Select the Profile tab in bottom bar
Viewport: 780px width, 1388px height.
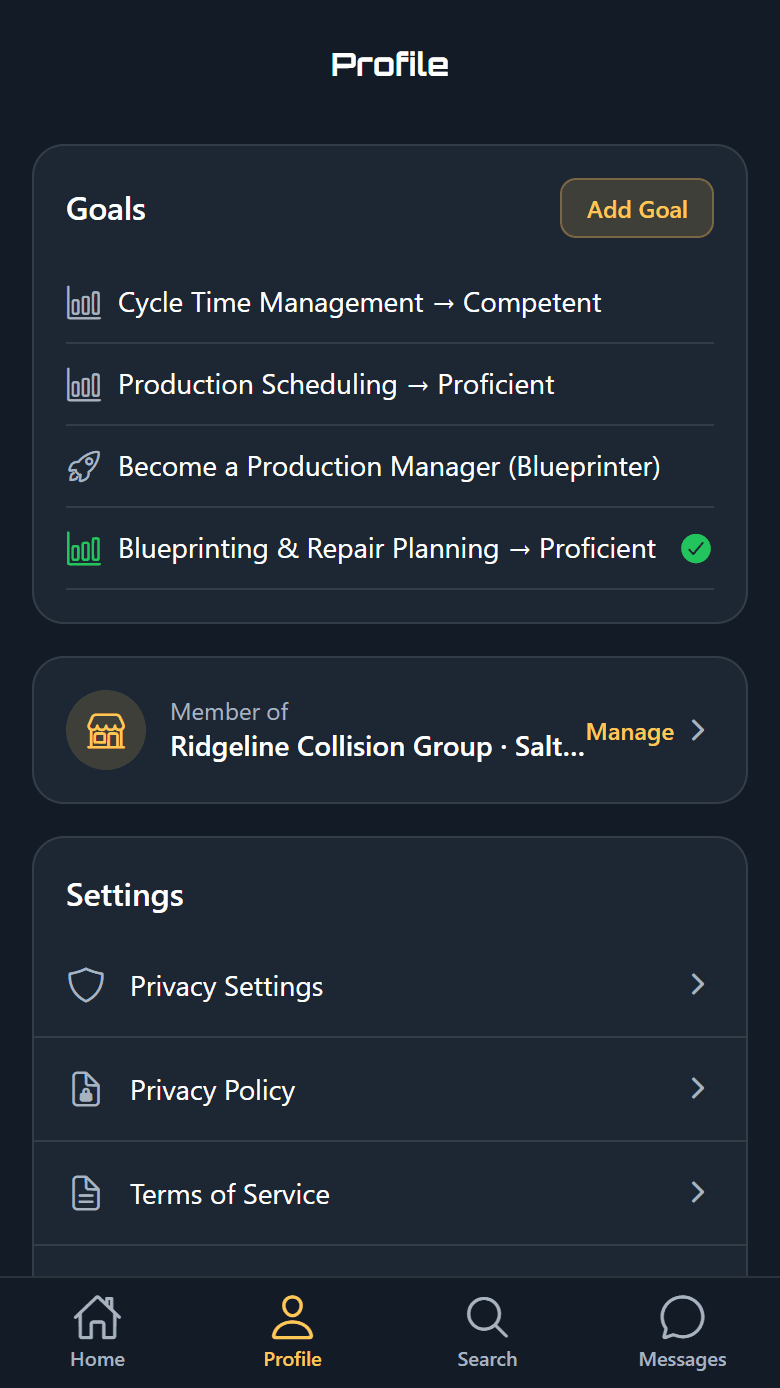292,1332
